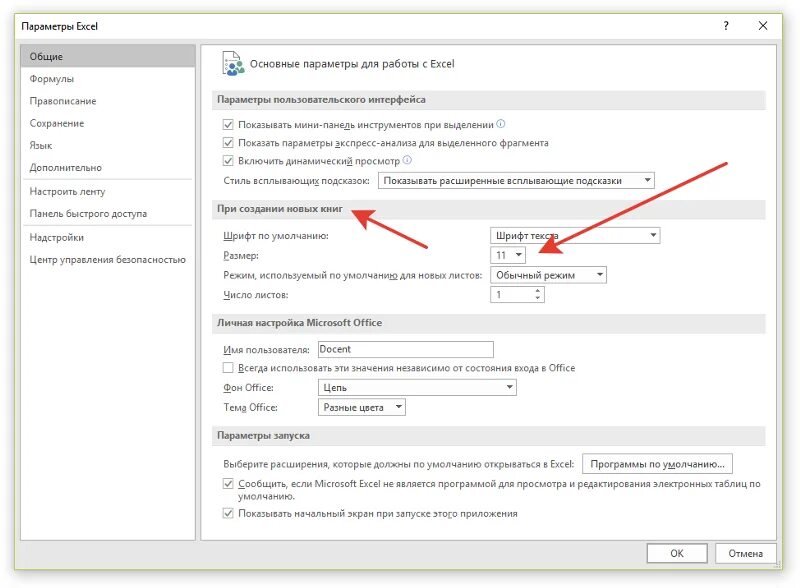Click the Число листов value field
800x588 pixels.
coord(512,295)
